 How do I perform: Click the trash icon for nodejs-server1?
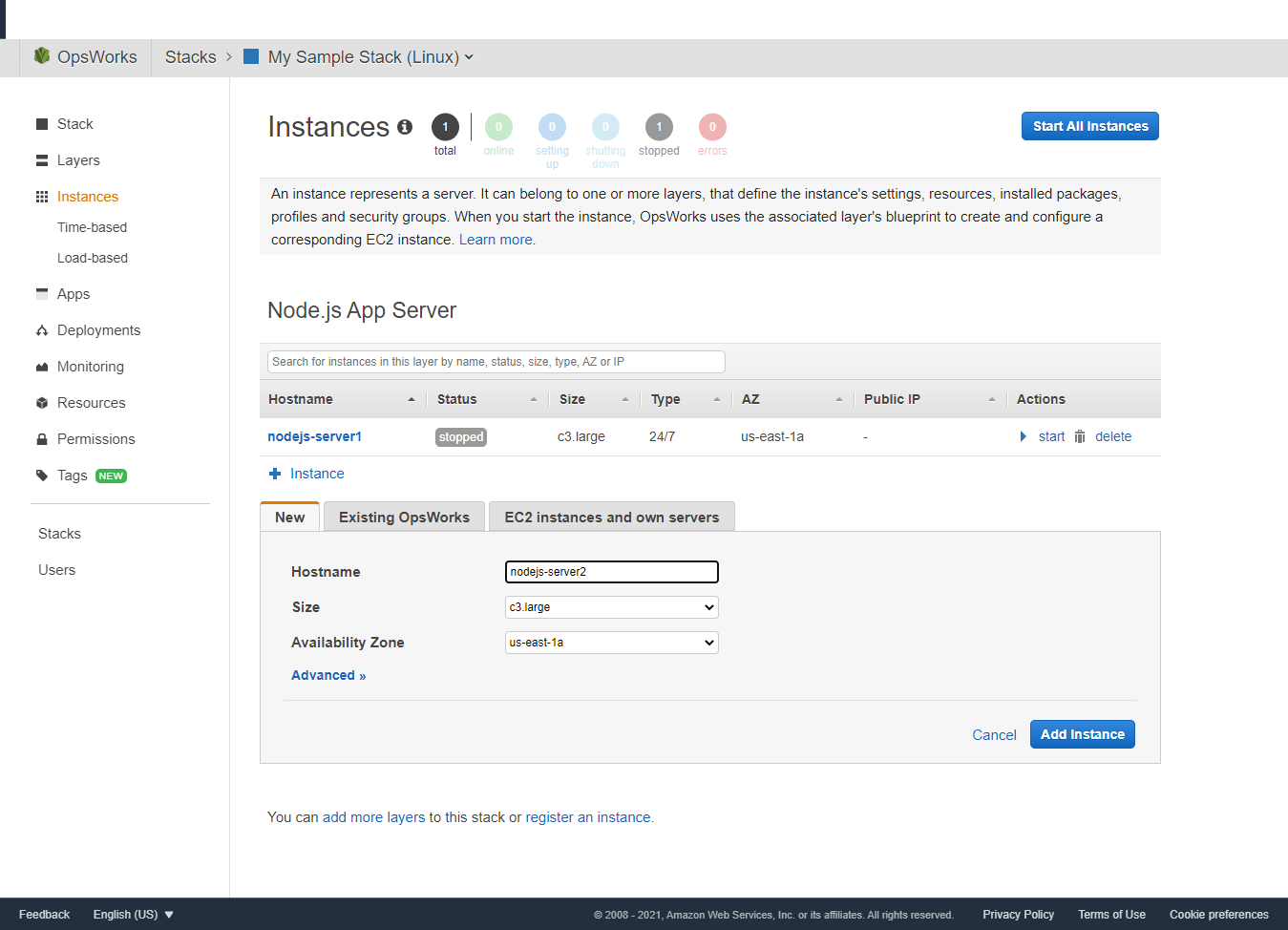(x=1080, y=436)
